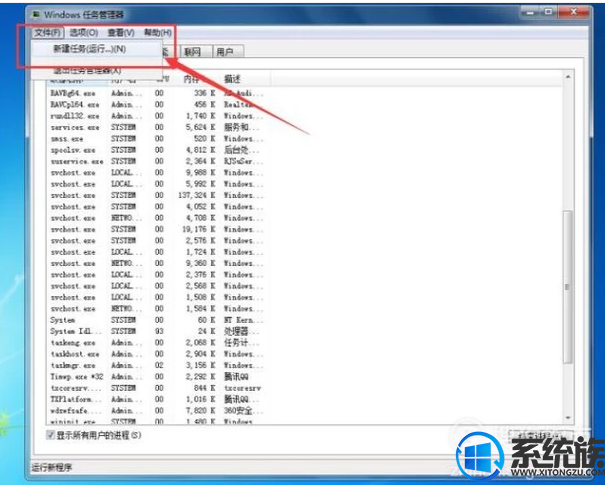Select the TXPlatform... process

point(157,399)
